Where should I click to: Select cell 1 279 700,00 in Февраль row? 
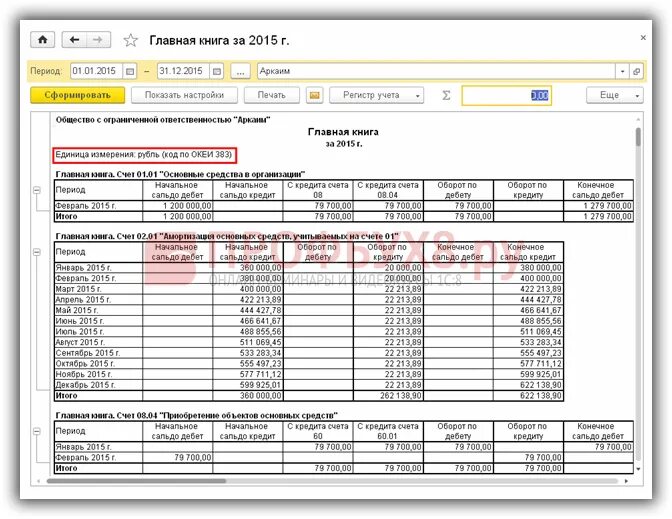click(598, 206)
